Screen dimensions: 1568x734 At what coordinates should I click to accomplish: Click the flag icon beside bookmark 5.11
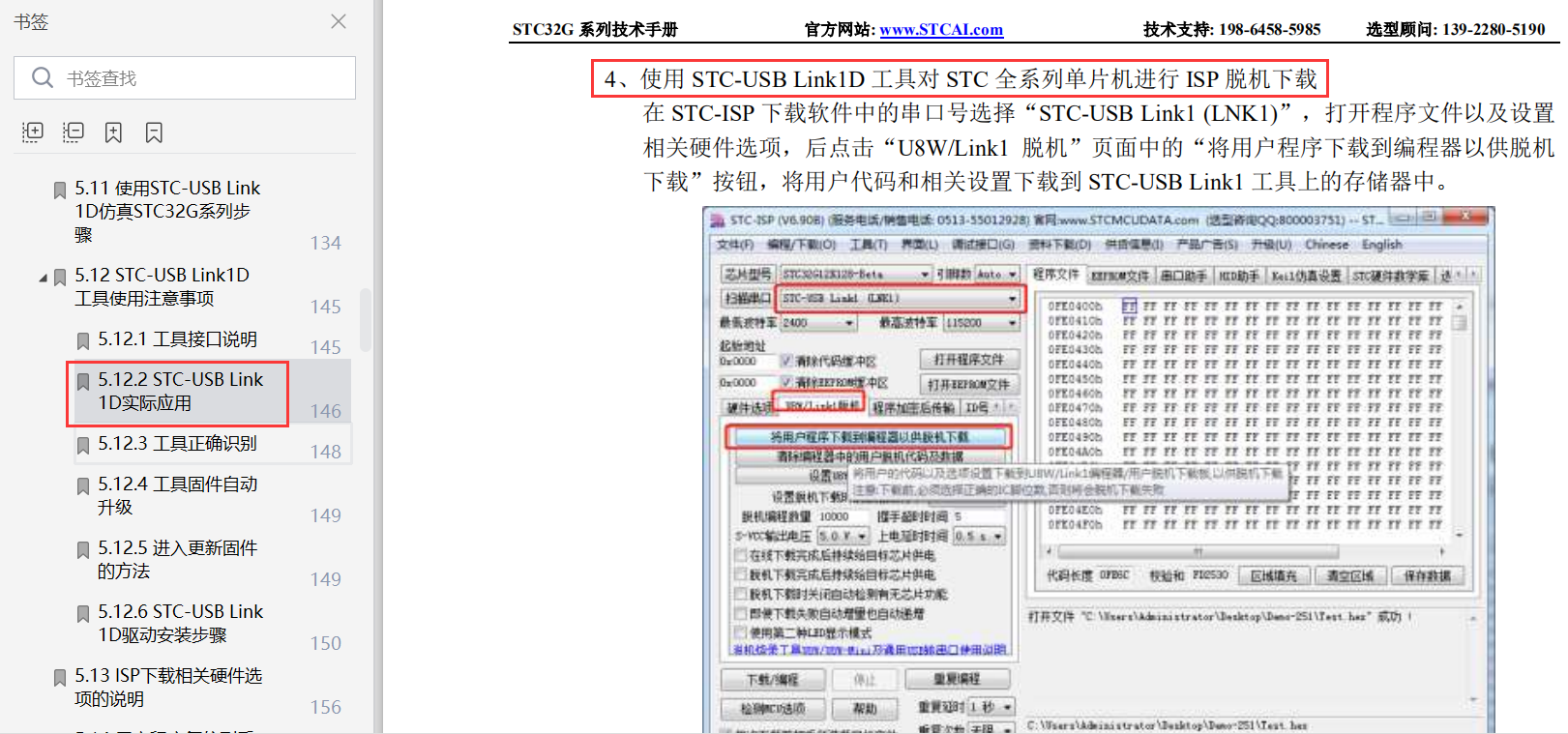point(60,190)
